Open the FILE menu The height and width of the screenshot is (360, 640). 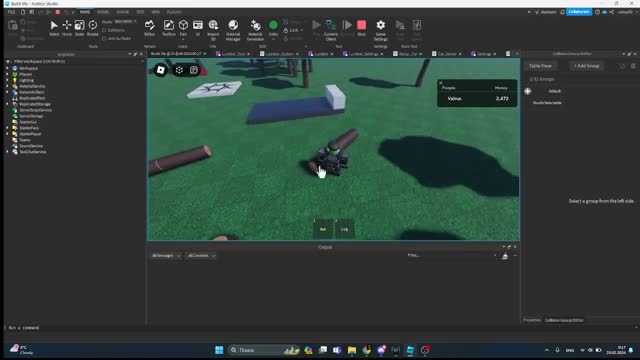(x=11, y=12)
